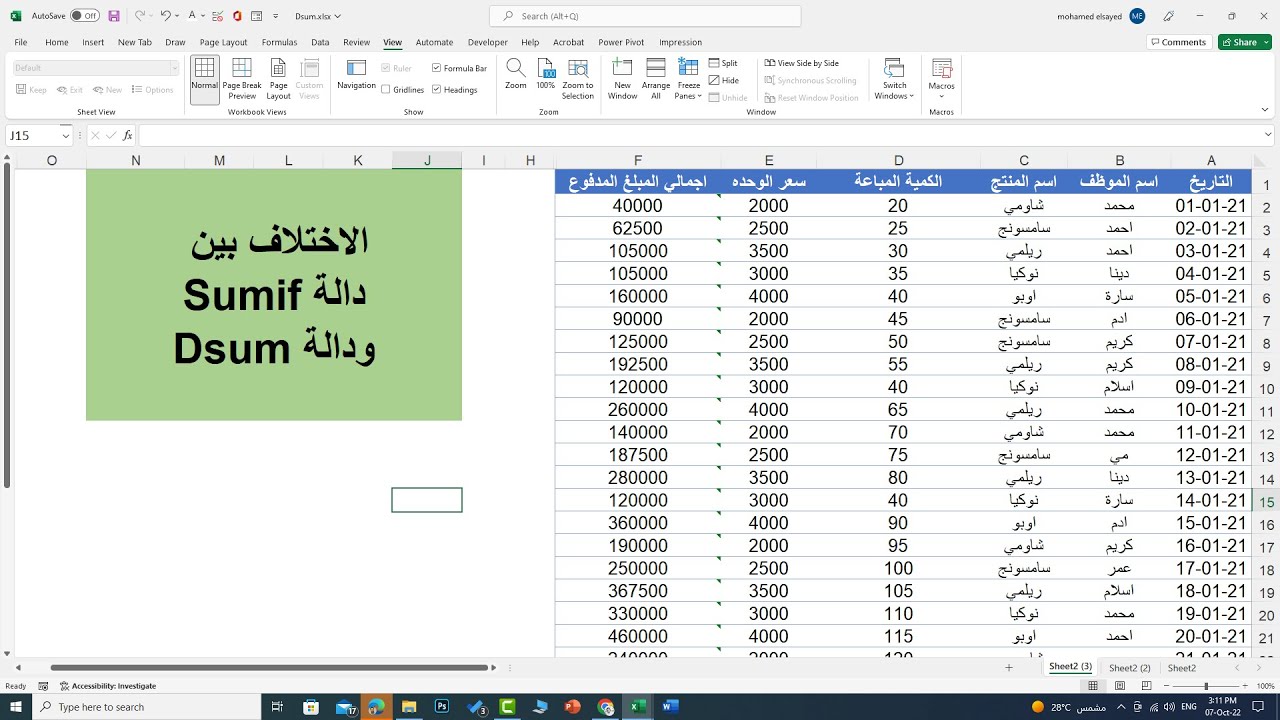
Task: Switch to Page Break Preview
Action: [x=242, y=78]
